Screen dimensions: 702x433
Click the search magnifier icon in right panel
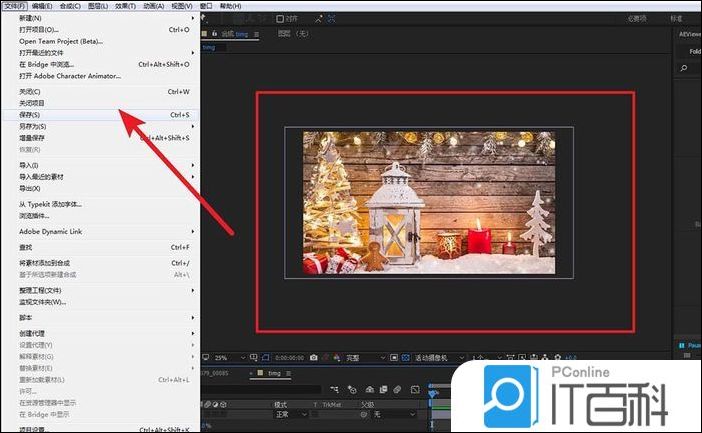[684, 68]
